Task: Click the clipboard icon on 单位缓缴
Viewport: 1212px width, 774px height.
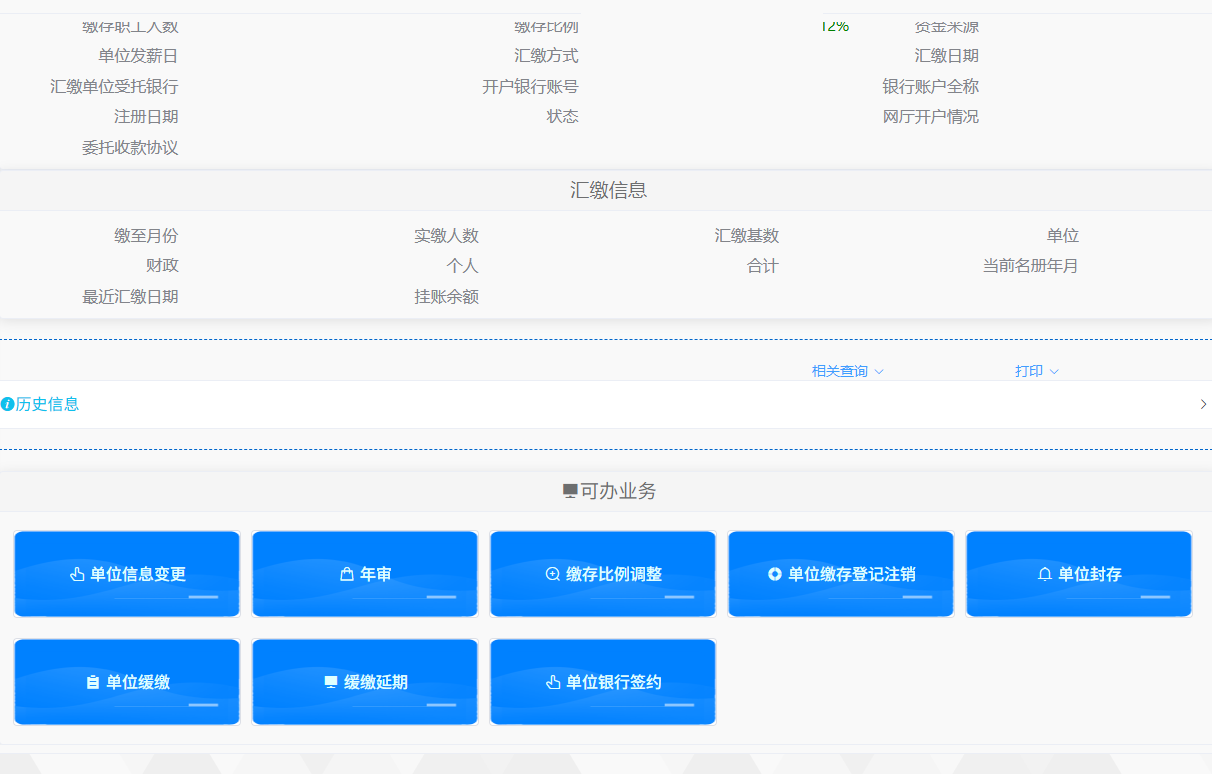Action: coord(93,683)
